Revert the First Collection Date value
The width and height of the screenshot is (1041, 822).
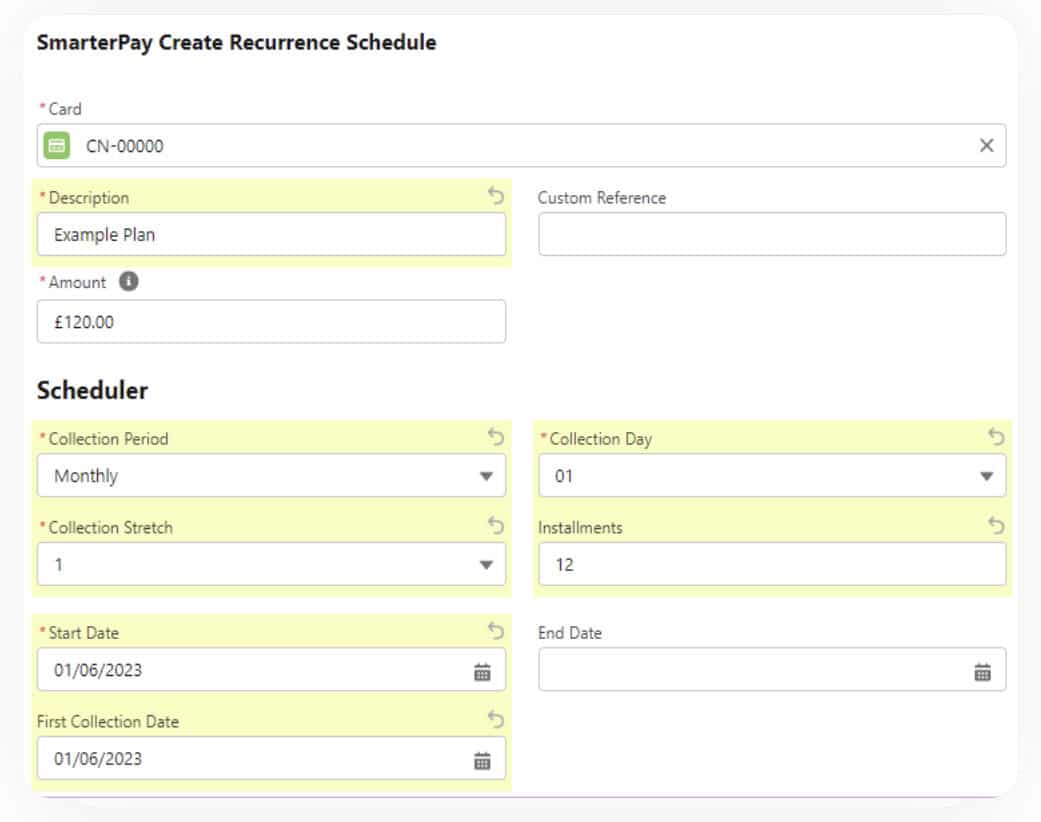point(496,720)
